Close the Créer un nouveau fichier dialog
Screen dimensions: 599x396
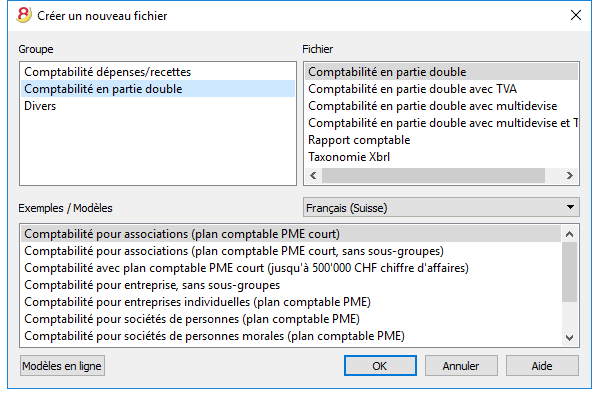(576, 15)
